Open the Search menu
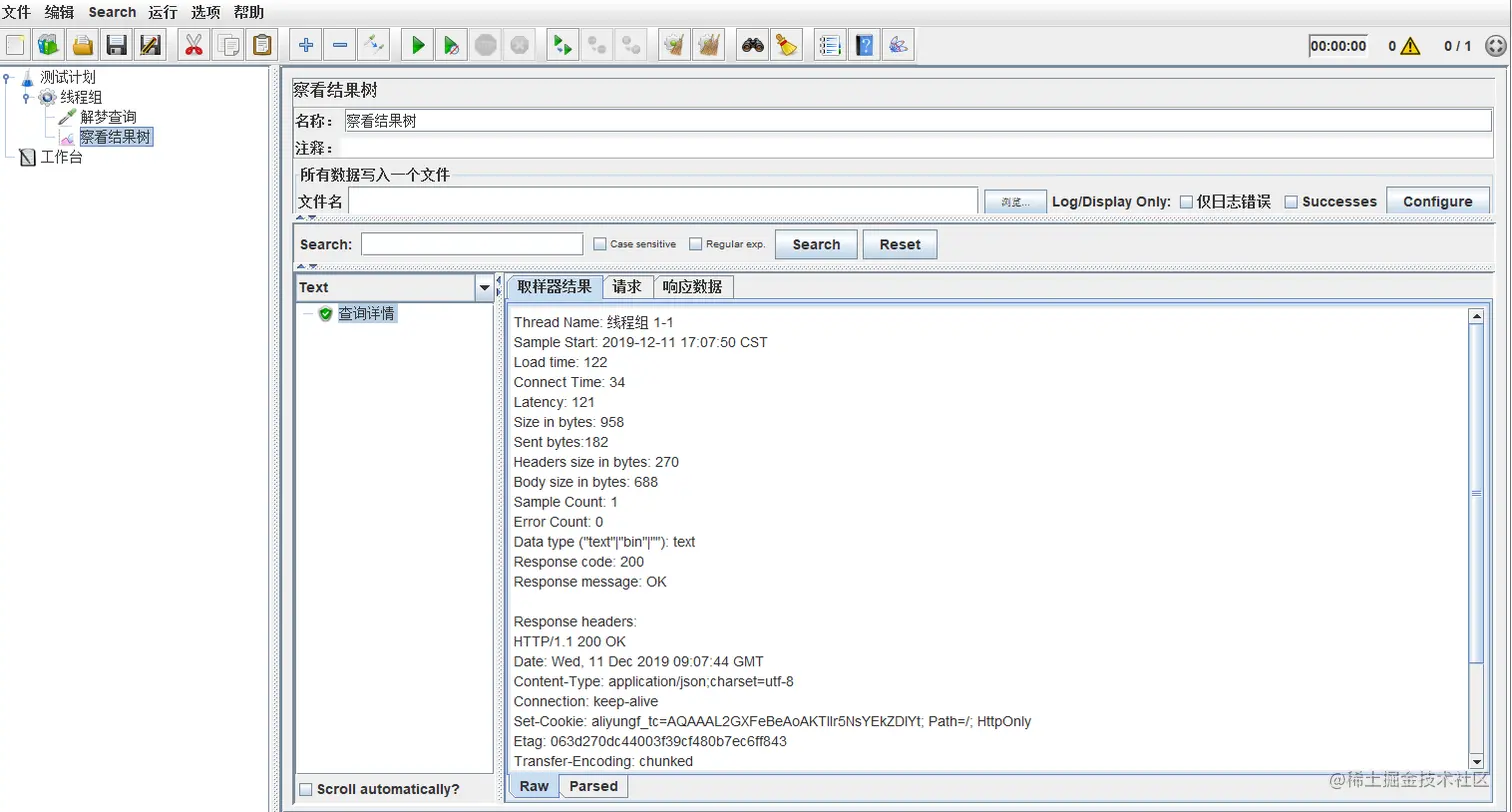Viewport: 1512px width, 812px height. (x=112, y=12)
